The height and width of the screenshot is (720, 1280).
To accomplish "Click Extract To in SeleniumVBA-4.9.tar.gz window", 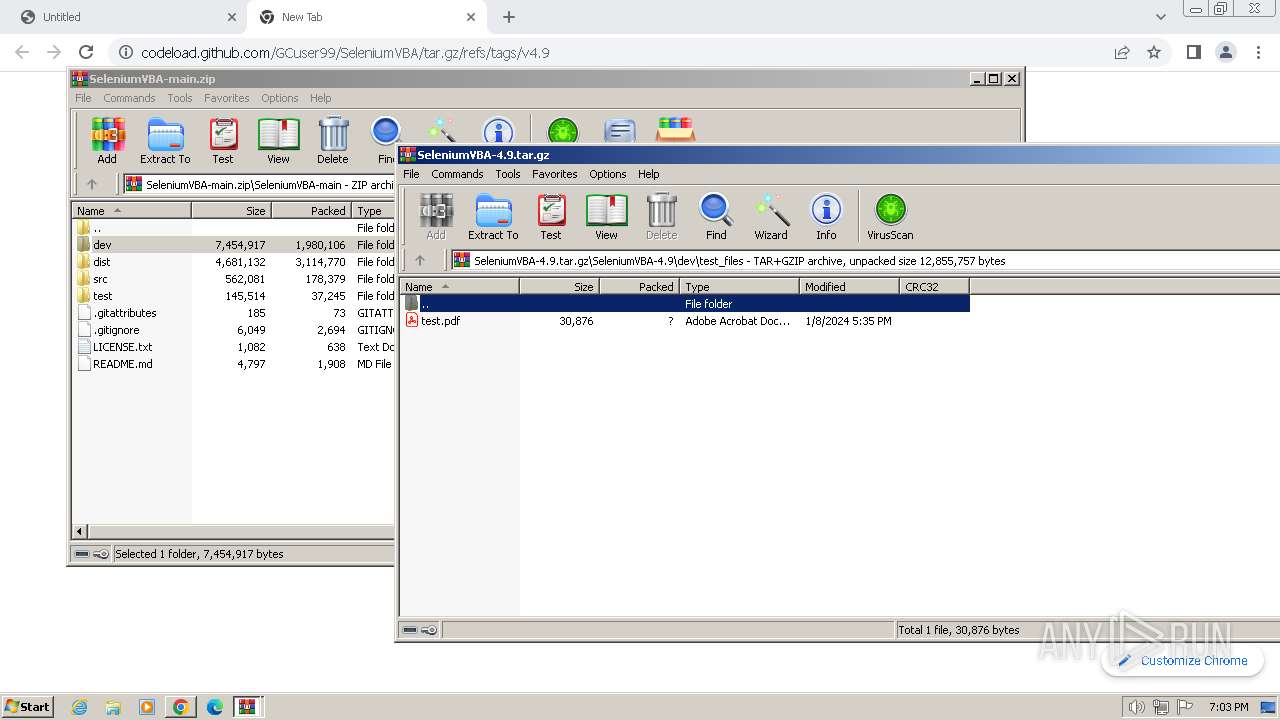I will click(x=493, y=217).
